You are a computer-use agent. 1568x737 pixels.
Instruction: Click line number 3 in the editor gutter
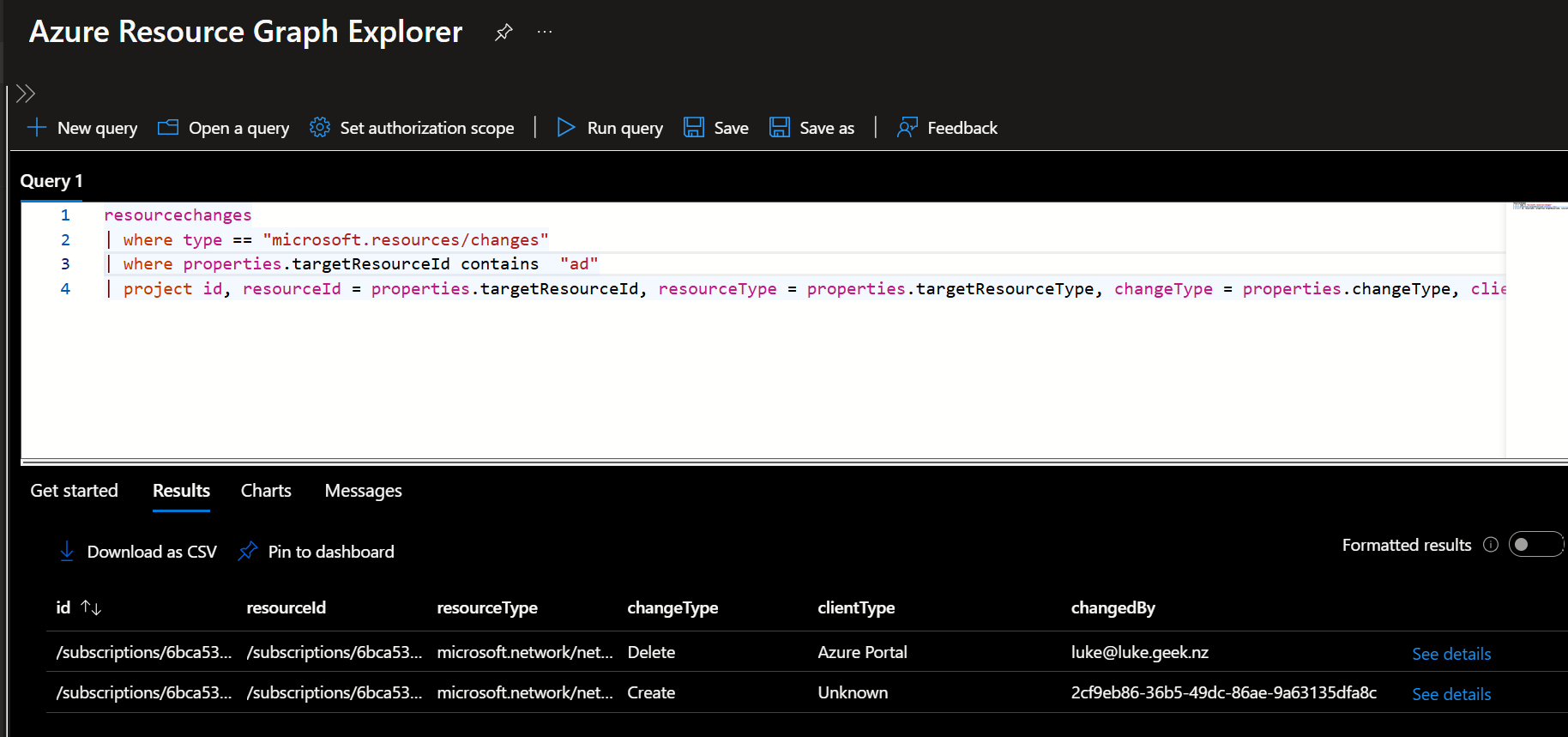[x=65, y=264]
